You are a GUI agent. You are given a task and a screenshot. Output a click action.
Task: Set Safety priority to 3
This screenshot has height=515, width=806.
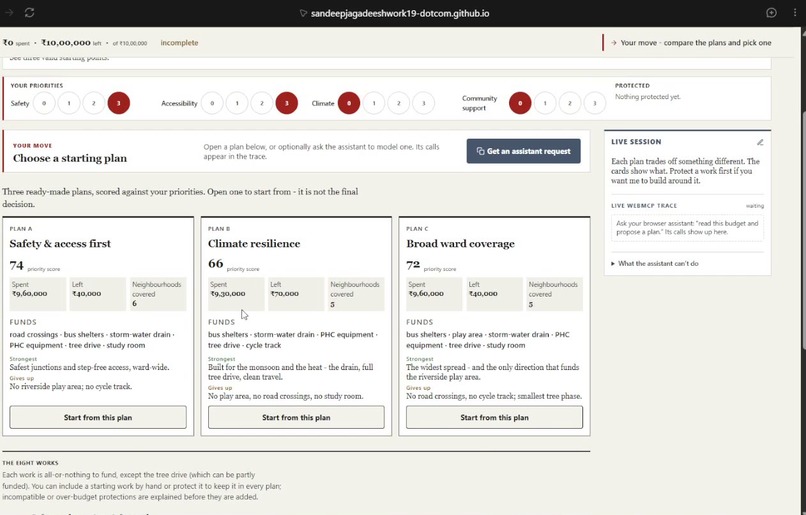(119, 103)
